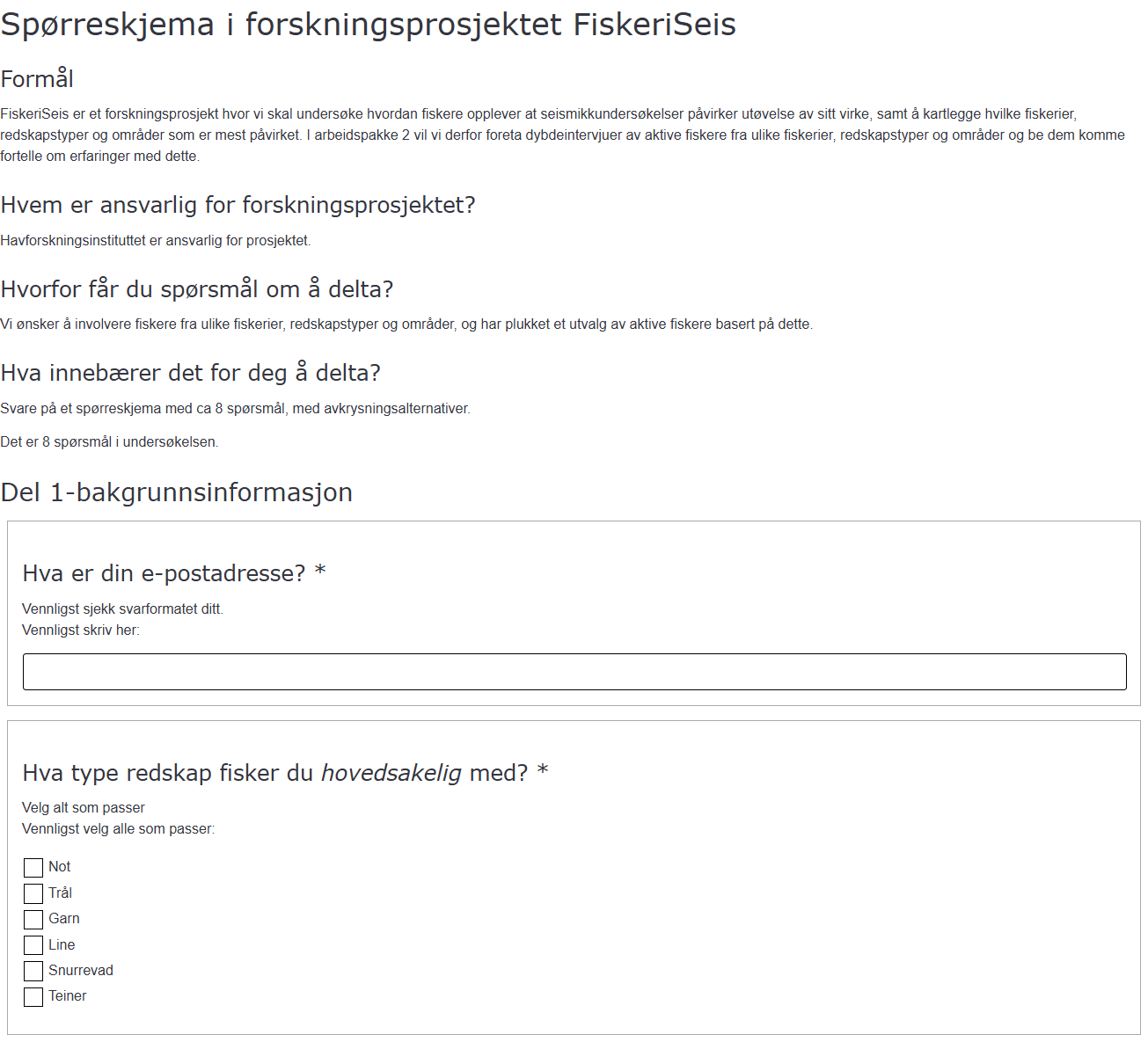Click the Formål section heading
Viewport: 1148px width, 1042px height.
click(x=39, y=79)
